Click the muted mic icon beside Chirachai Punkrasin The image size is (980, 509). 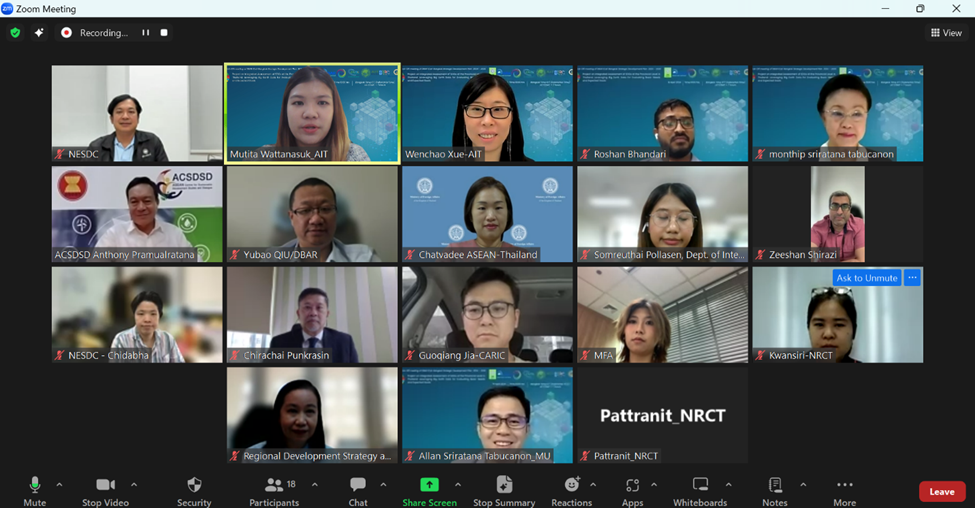[235, 355]
